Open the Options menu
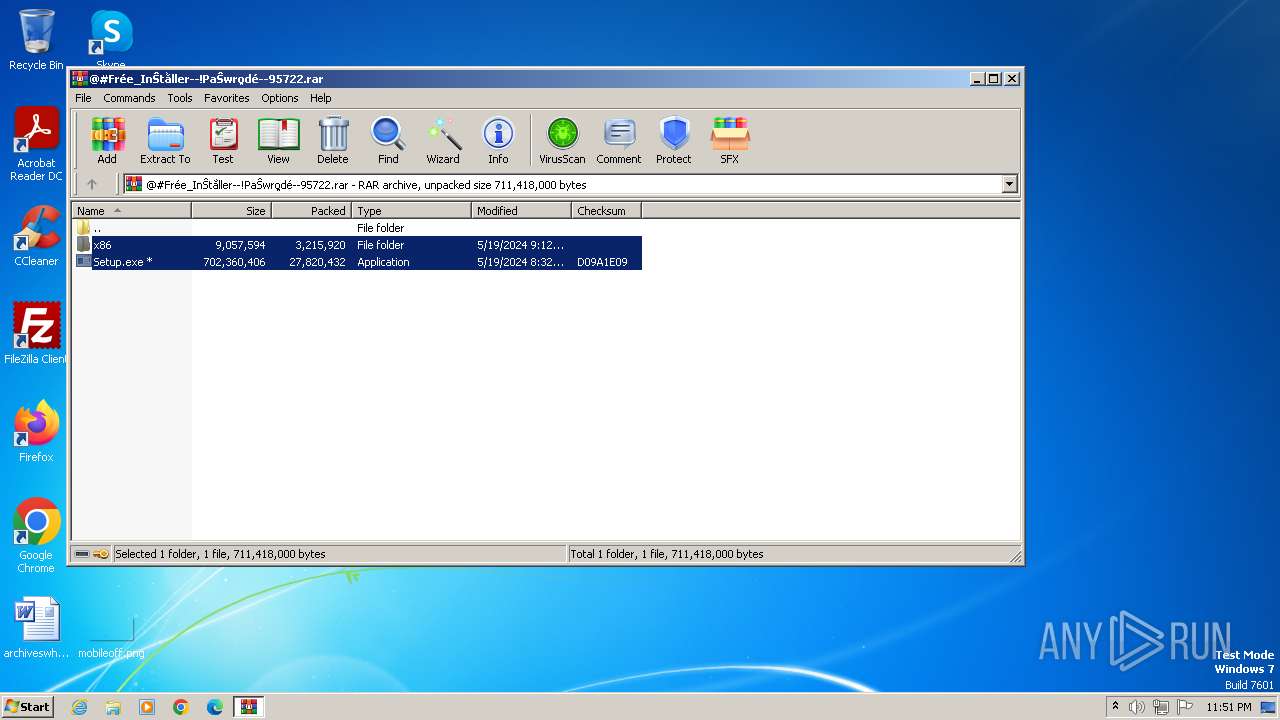 pos(280,98)
